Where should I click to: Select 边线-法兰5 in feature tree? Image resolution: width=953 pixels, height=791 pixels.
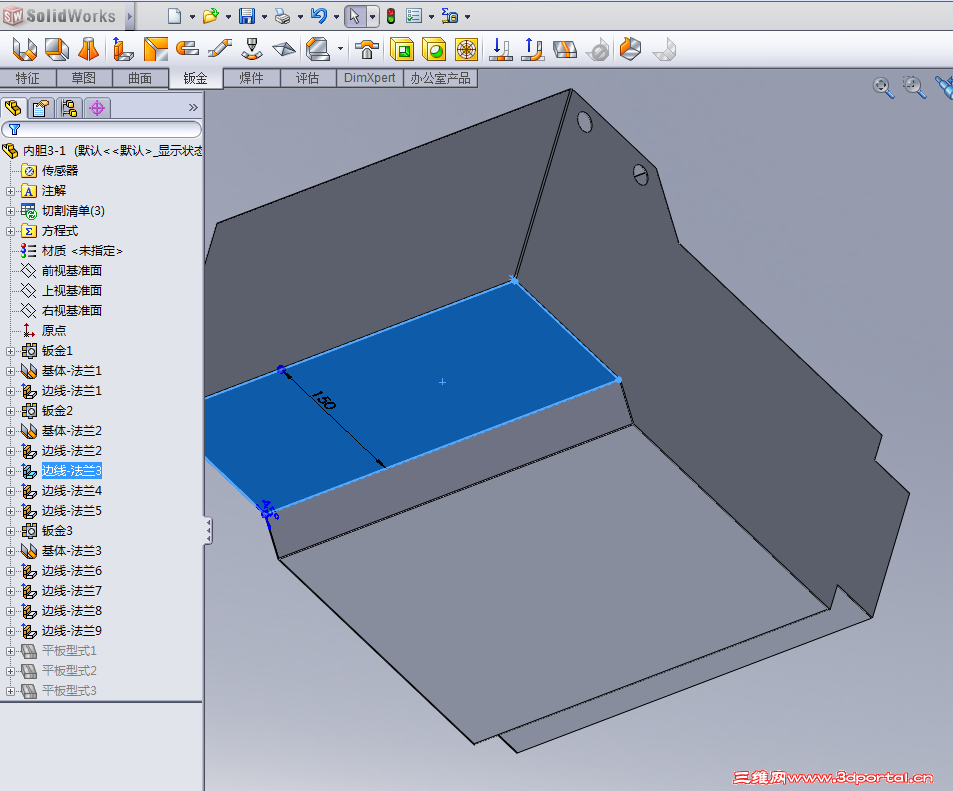71,511
